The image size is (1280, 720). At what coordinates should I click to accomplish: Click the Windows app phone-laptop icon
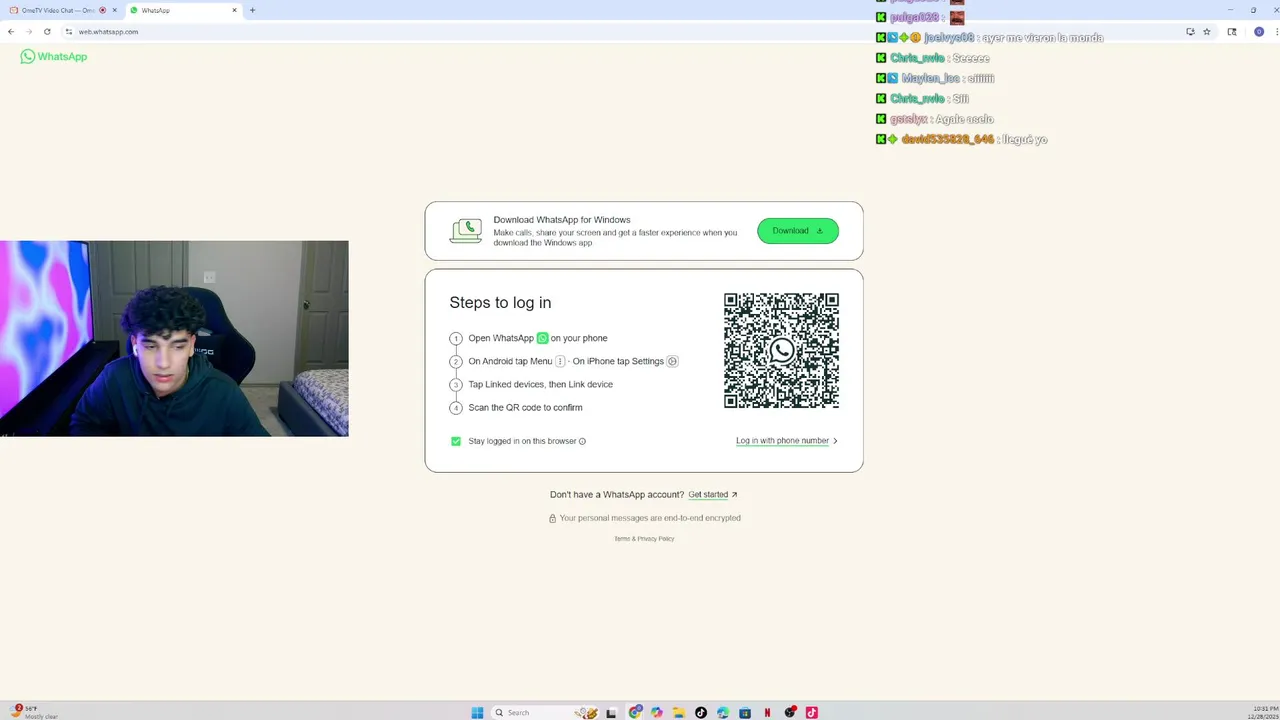(x=466, y=231)
